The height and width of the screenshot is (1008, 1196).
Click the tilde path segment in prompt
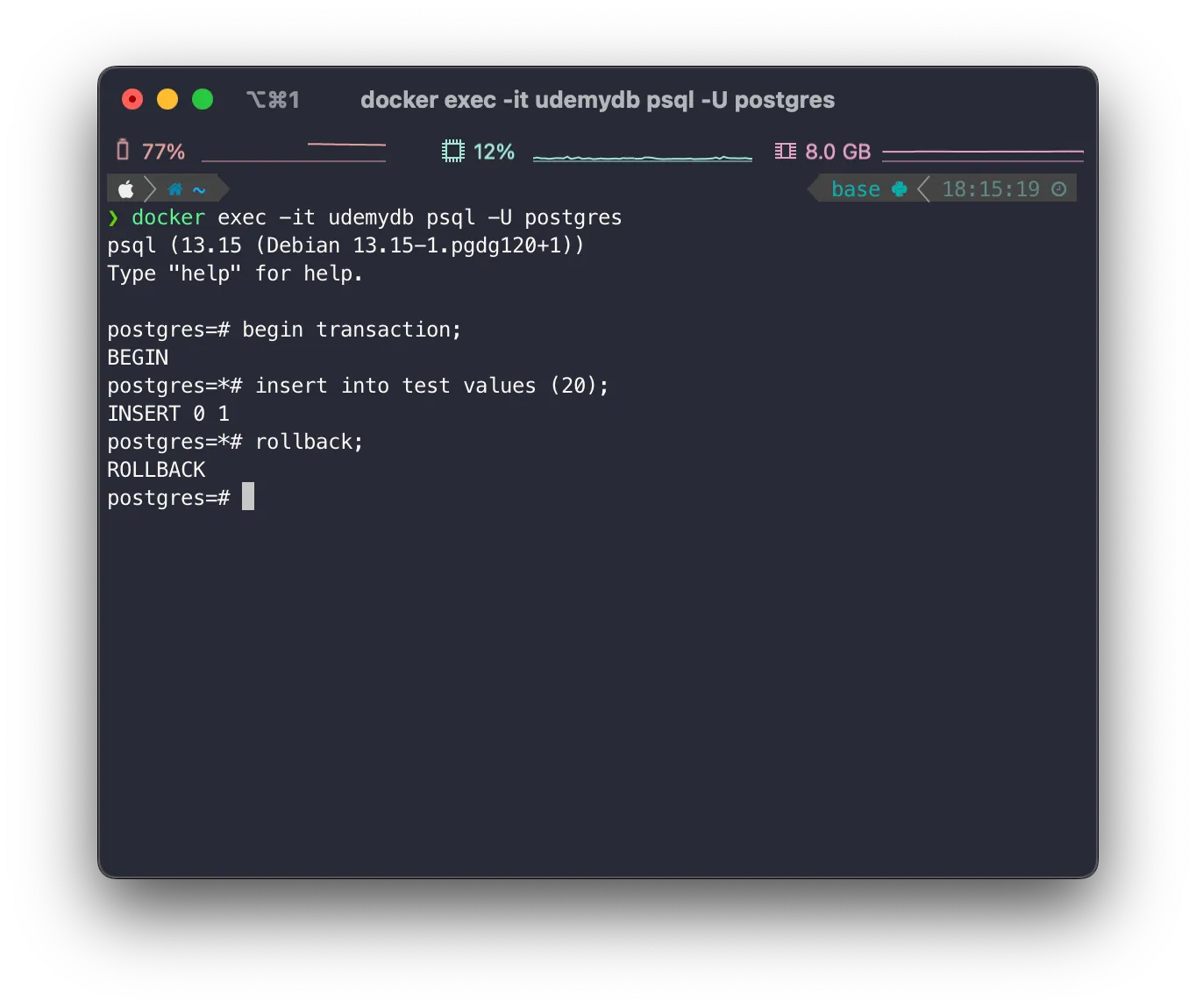pyautogui.click(x=200, y=189)
